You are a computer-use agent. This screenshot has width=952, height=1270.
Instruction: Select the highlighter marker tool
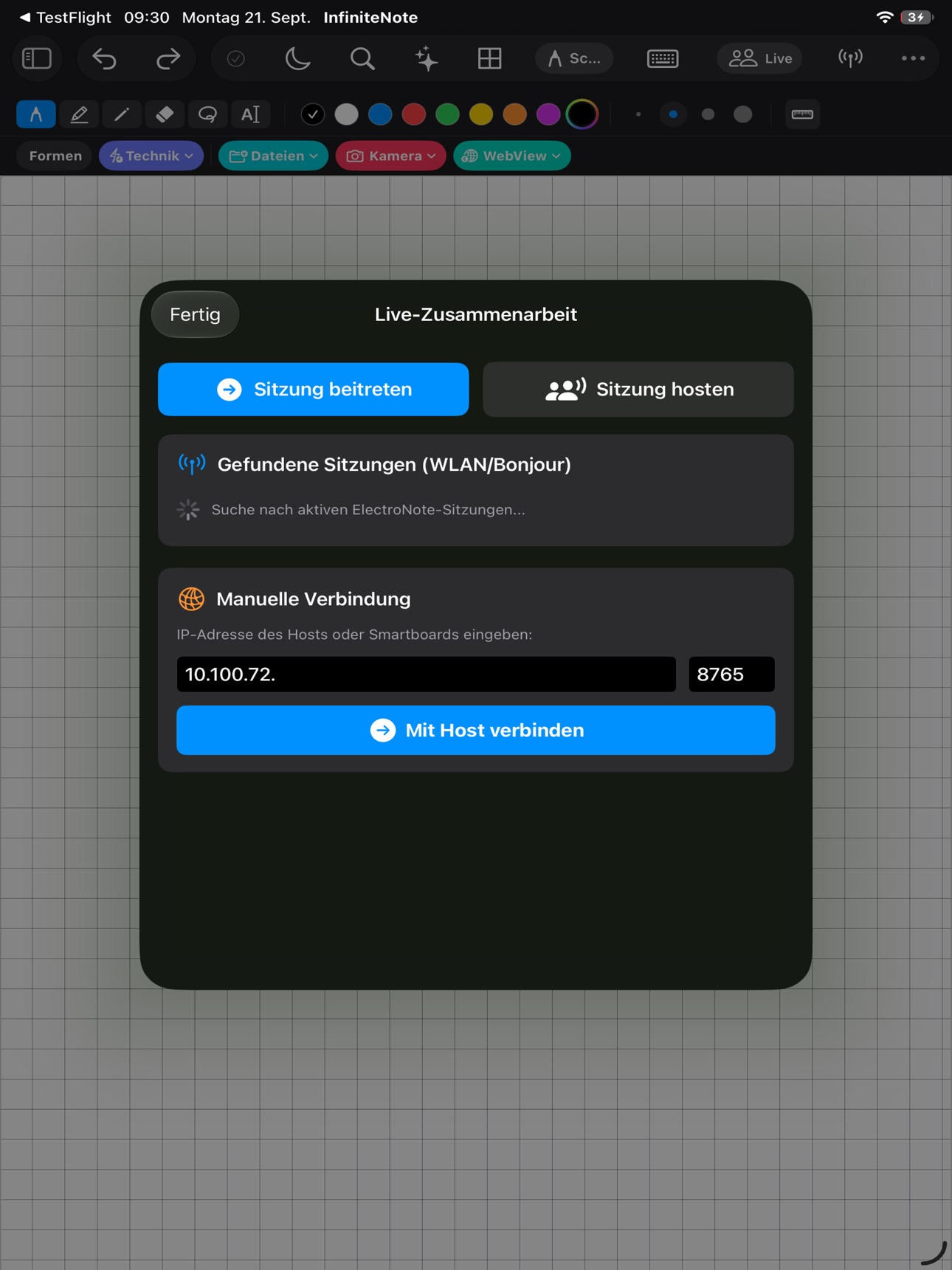point(79,114)
